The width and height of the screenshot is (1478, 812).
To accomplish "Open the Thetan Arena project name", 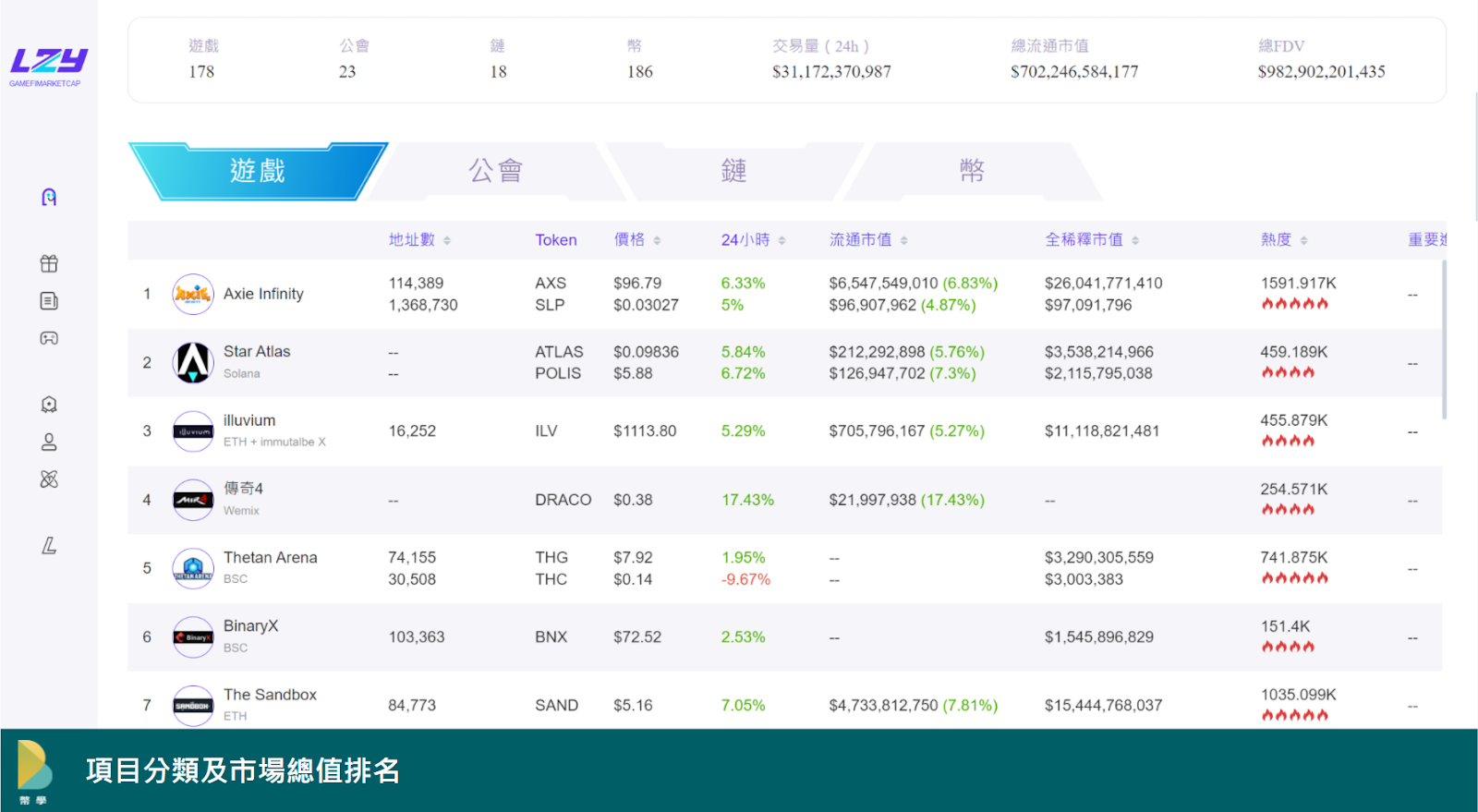I will (x=271, y=558).
